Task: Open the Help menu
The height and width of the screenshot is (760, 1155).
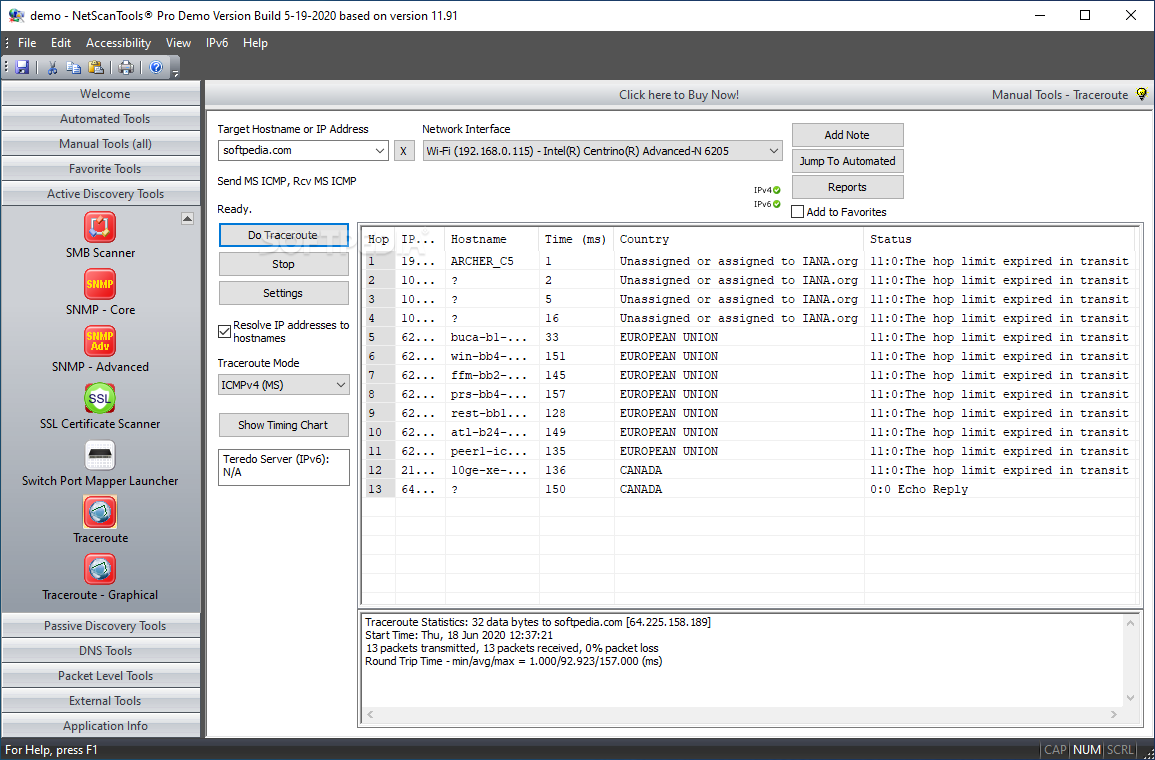Action: point(256,43)
